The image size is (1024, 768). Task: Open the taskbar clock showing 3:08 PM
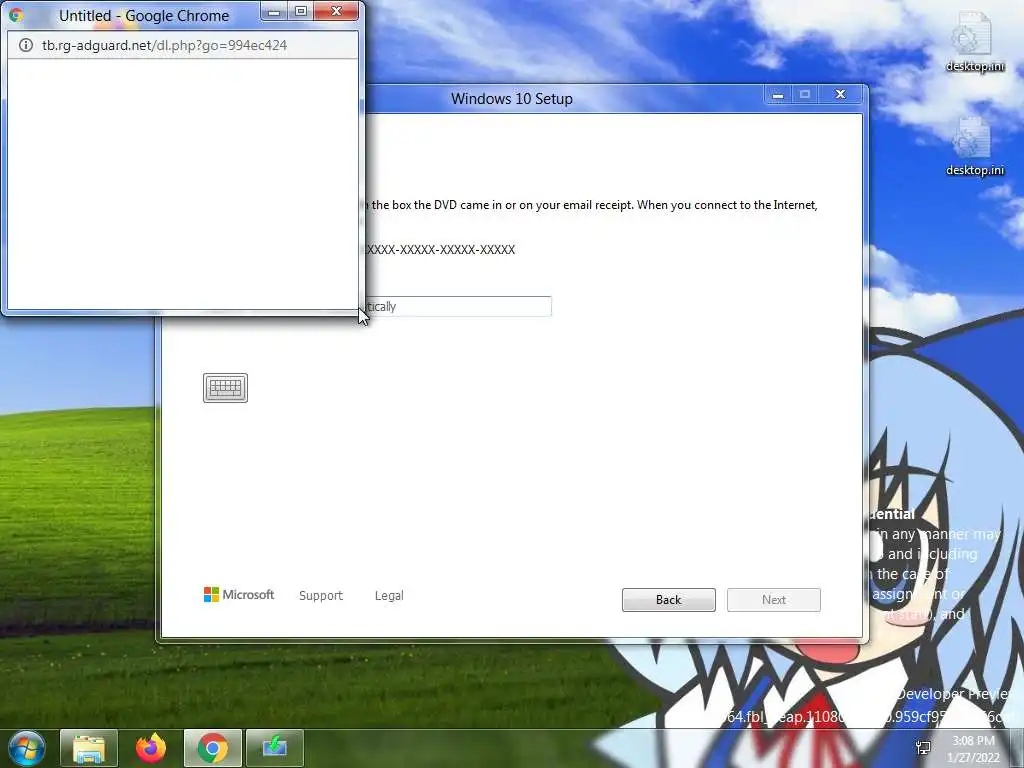coord(974,749)
